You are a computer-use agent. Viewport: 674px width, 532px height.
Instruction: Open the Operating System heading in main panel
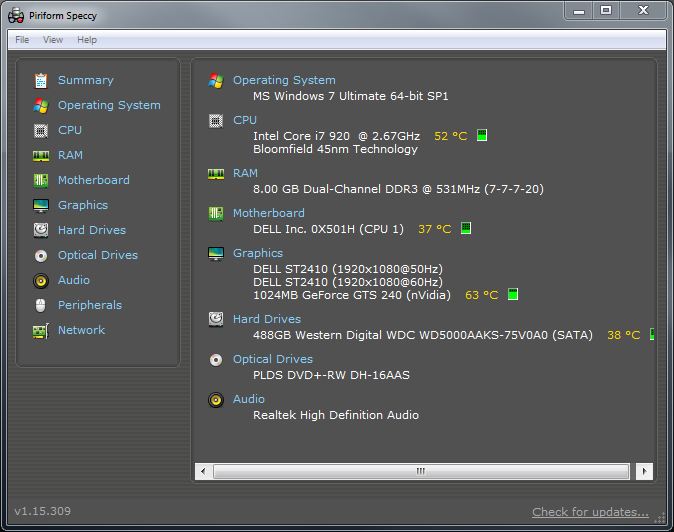pos(284,80)
